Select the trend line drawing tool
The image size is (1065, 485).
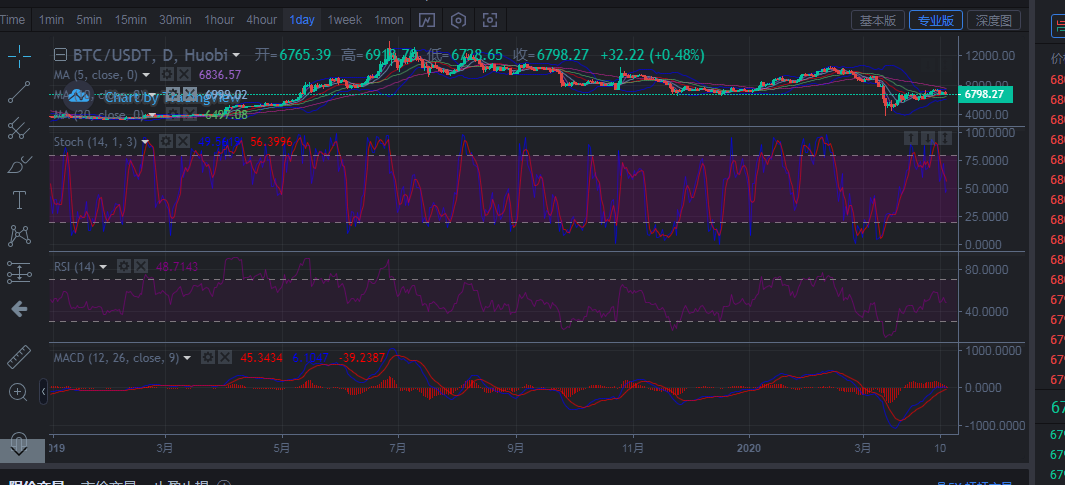coord(19,93)
